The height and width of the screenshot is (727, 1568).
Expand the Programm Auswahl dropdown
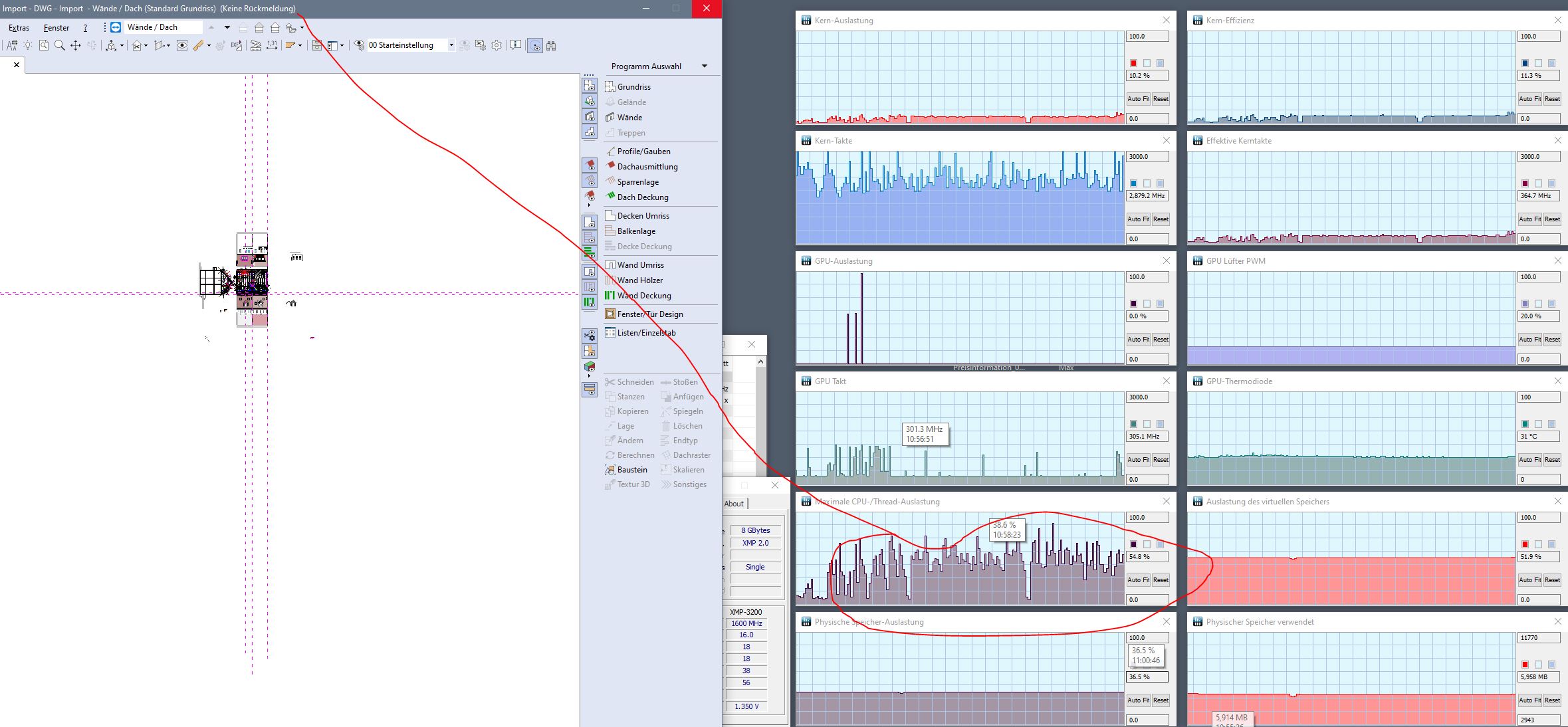pos(705,66)
